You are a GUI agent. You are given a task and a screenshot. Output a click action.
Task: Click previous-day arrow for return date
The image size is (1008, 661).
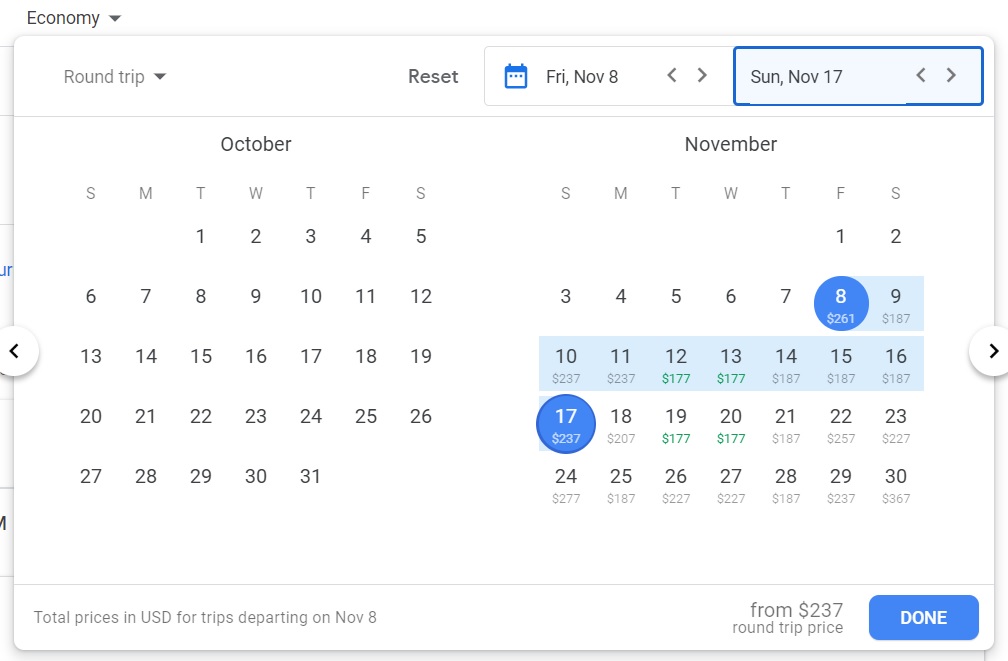921,75
